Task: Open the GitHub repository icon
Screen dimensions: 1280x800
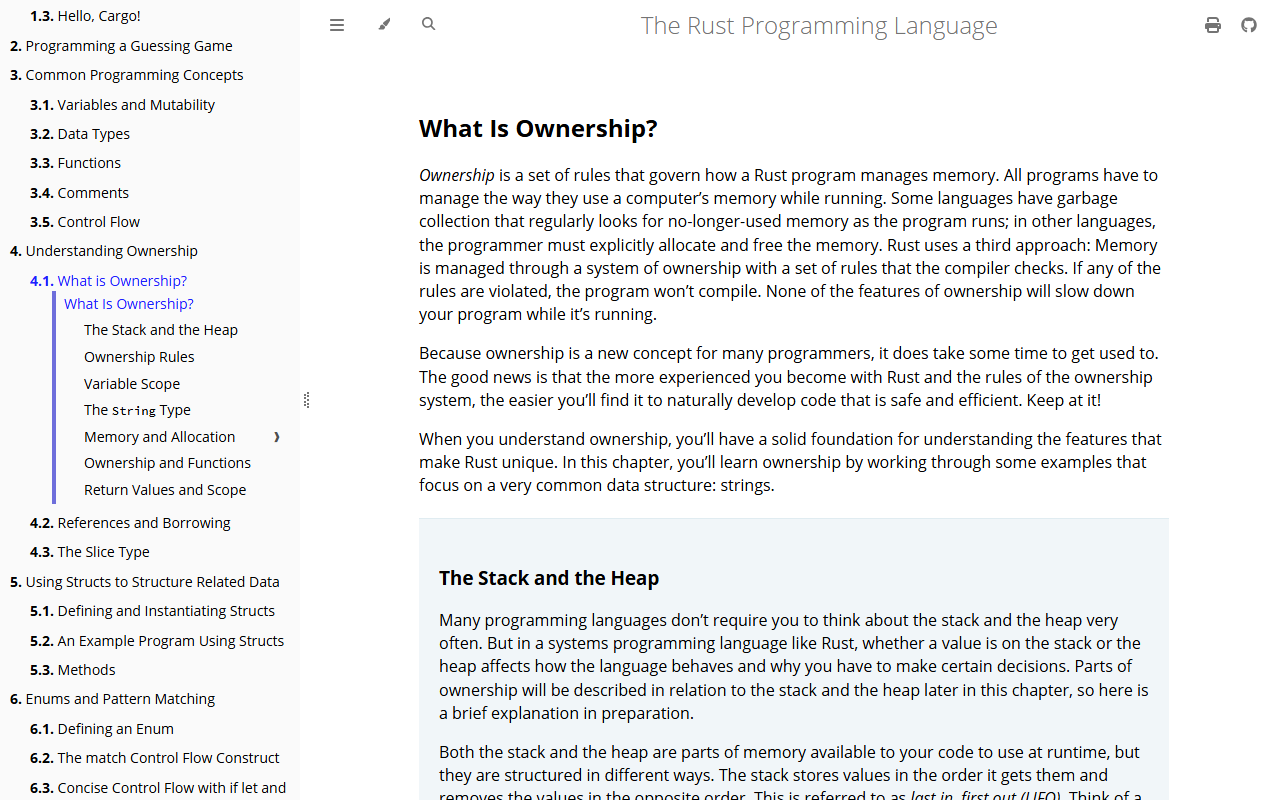Action: (x=1249, y=25)
